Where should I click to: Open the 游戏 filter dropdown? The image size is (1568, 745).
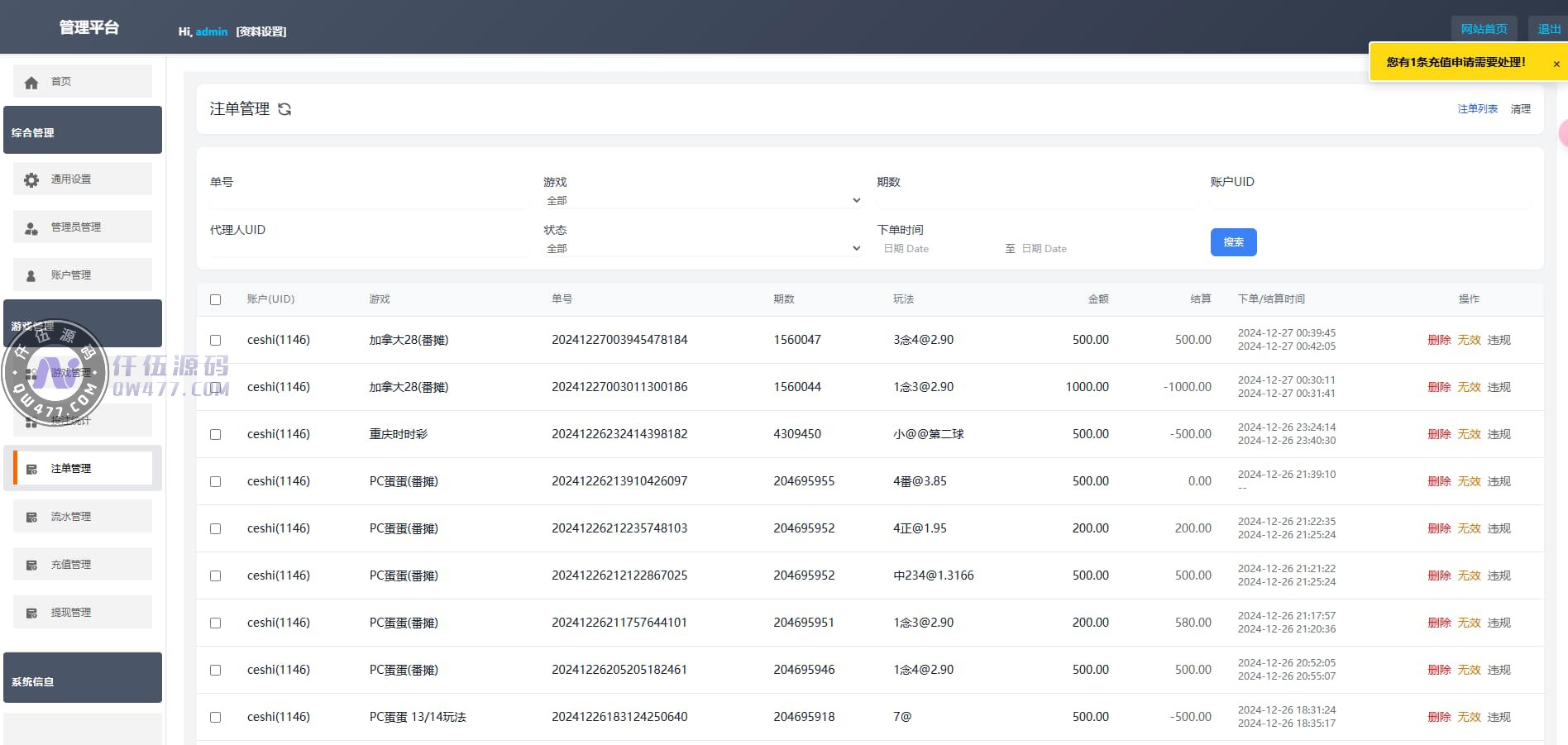702,201
